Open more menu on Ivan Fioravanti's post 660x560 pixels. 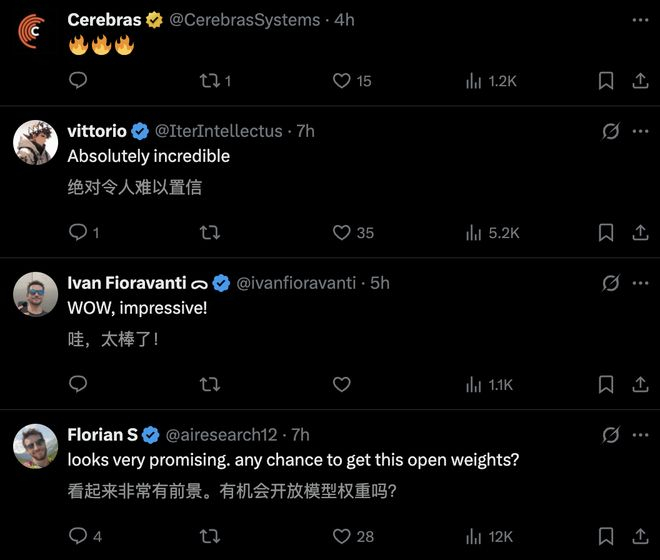point(641,283)
